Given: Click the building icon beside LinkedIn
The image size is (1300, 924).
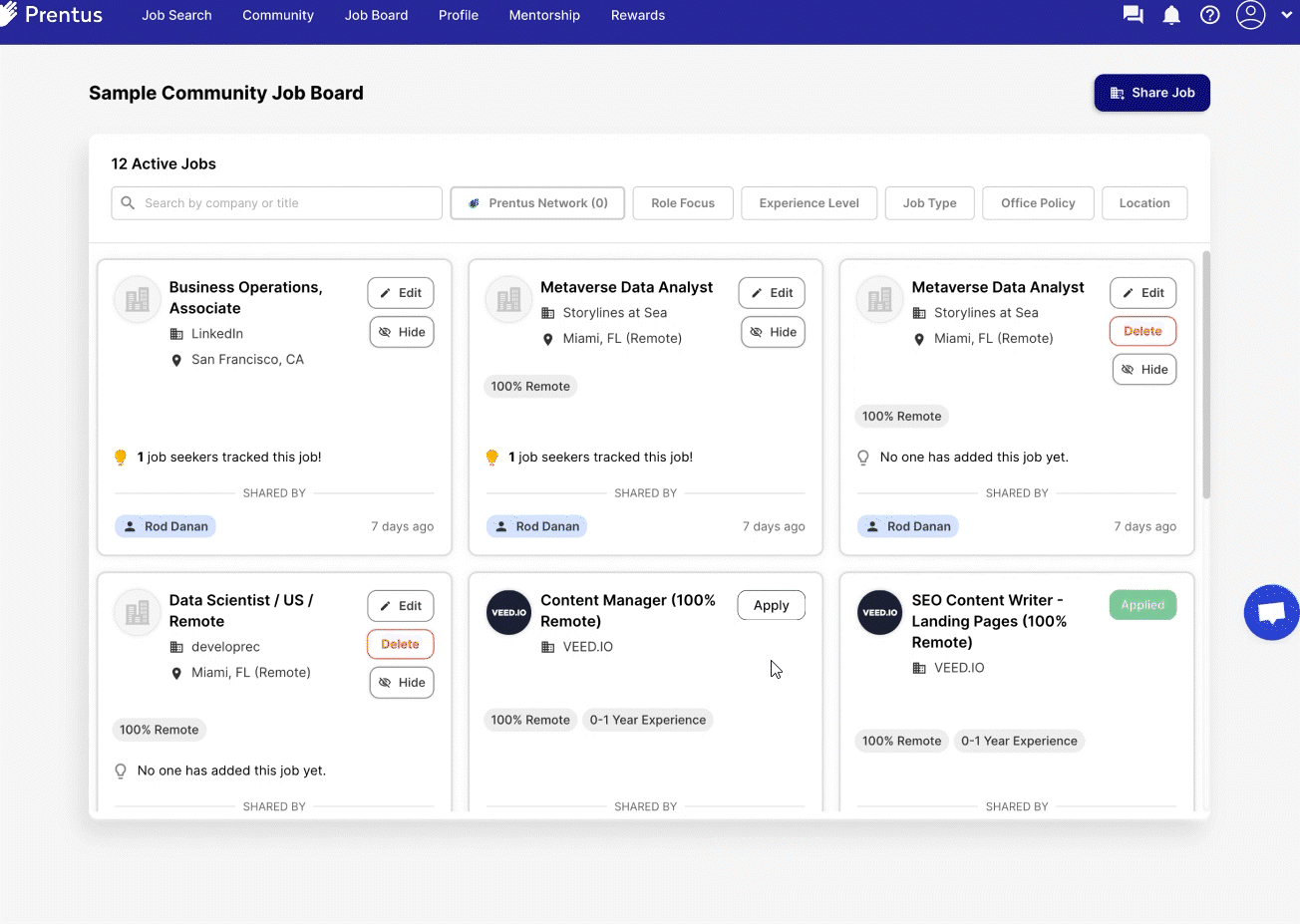Looking at the screenshot, I should [x=176, y=334].
